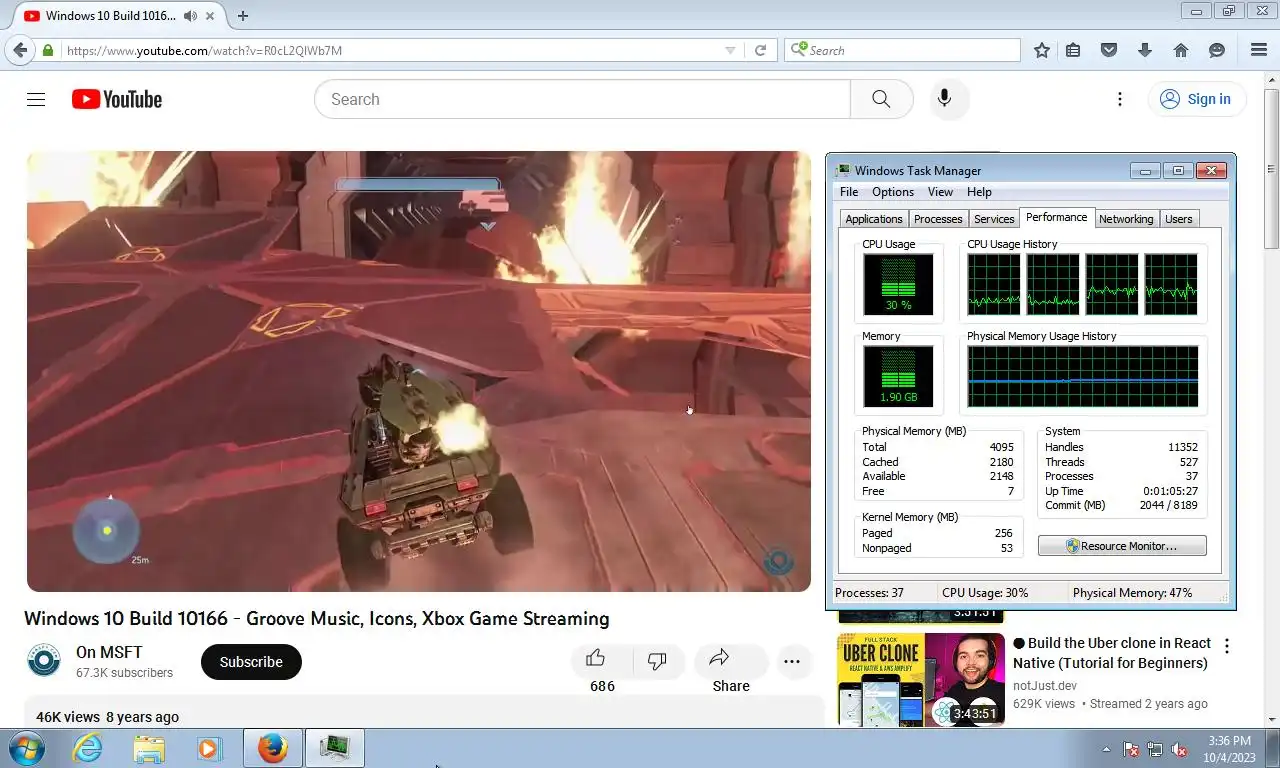
Task: Open options for the Uber clone video
Action: click(1227, 646)
